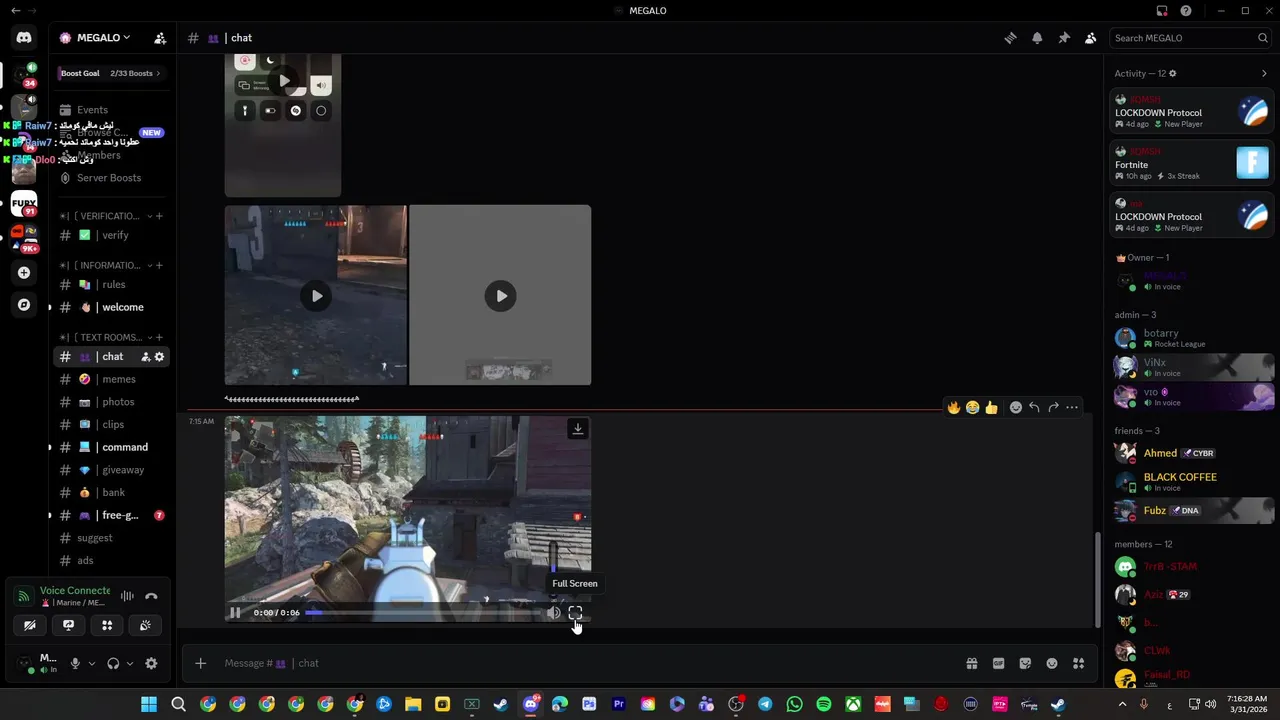Mute microphone in user panel
Image resolution: width=1280 pixels, height=720 pixels.
(x=74, y=663)
